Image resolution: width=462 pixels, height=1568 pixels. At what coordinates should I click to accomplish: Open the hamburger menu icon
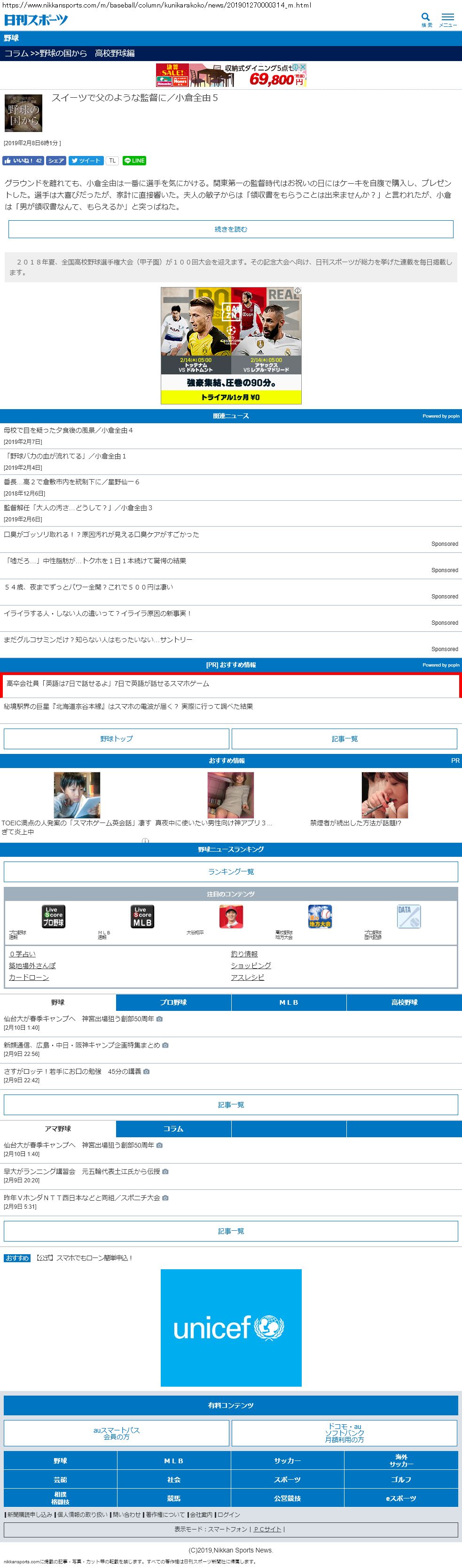(447, 18)
